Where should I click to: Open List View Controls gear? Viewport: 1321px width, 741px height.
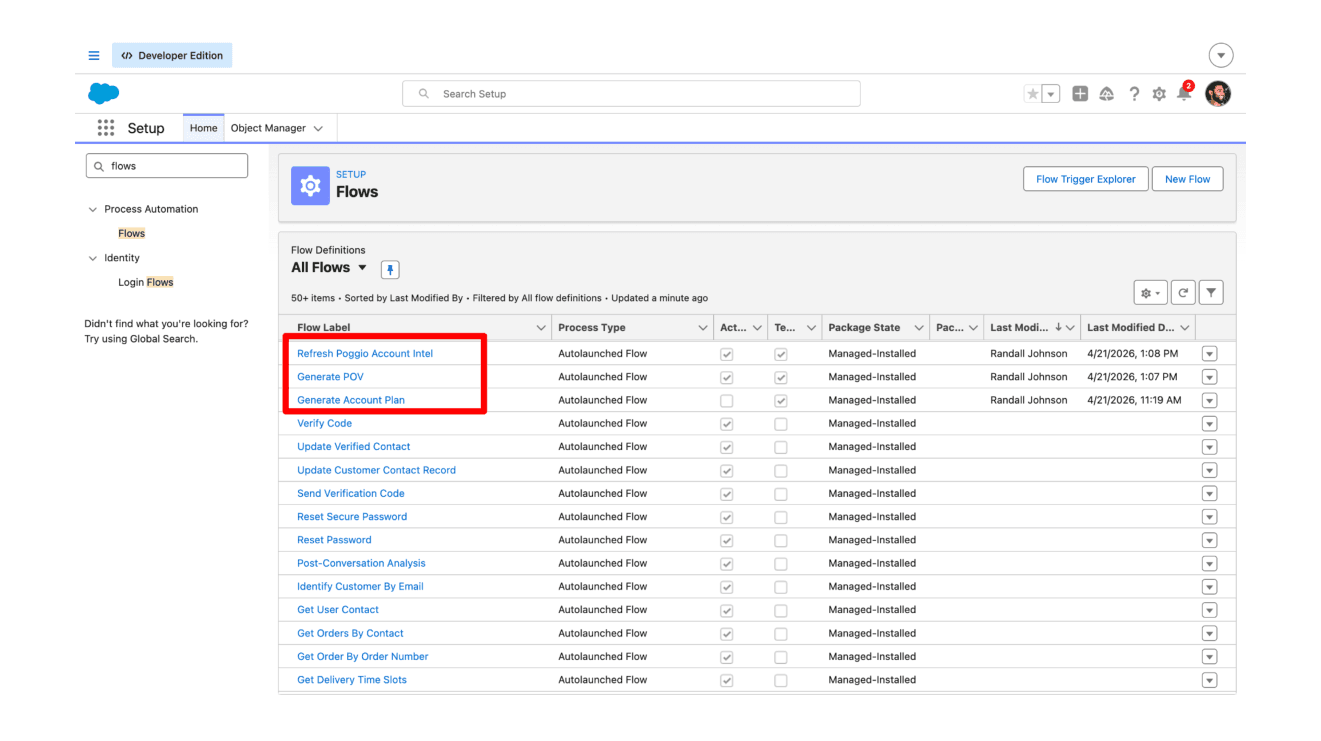pos(1150,293)
